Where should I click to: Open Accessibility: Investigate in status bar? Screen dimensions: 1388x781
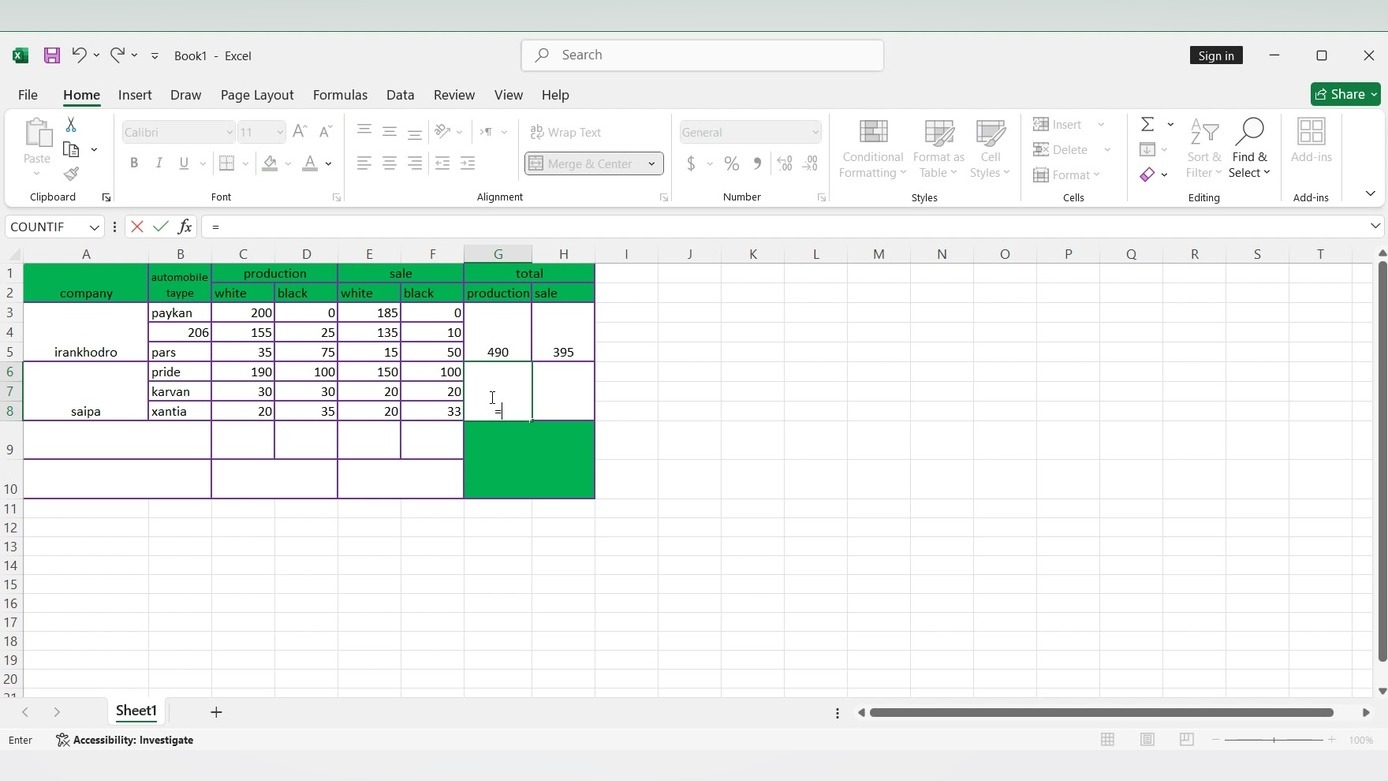point(125,740)
